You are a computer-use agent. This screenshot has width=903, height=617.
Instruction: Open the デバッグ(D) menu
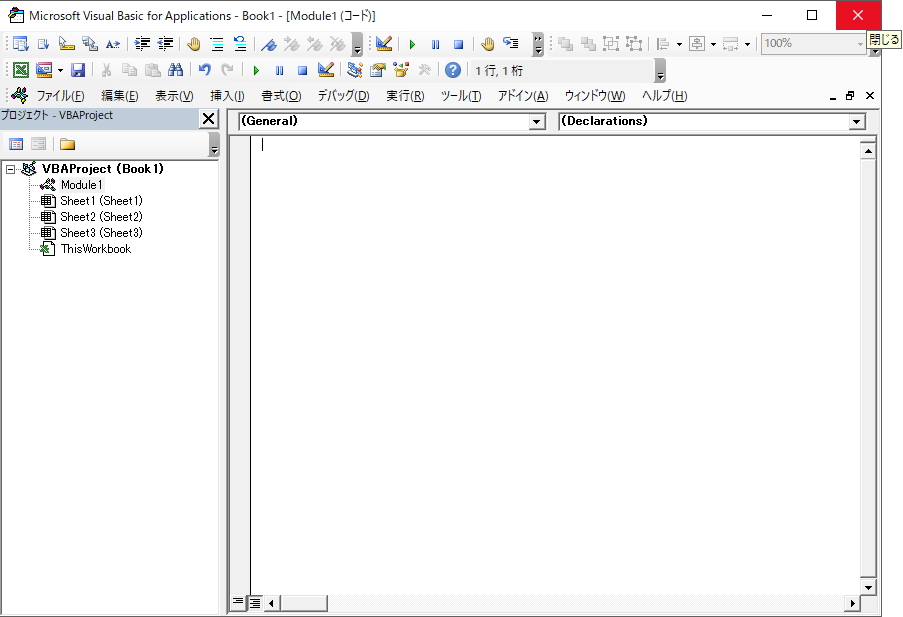point(343,96)
